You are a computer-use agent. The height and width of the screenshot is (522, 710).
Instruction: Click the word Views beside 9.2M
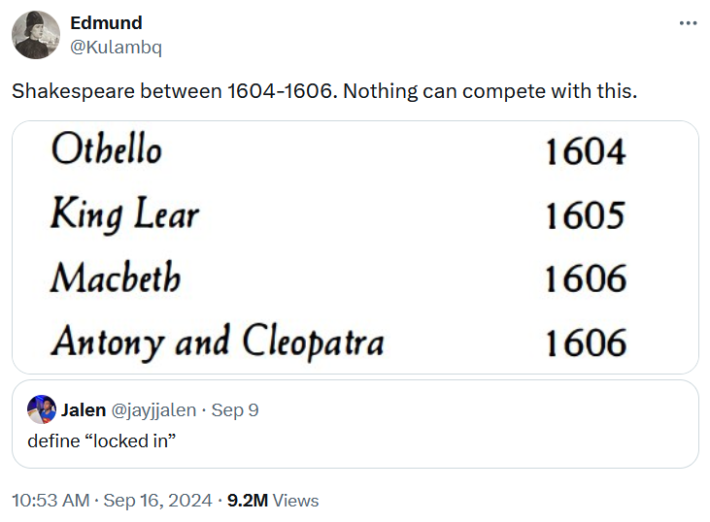(296, 500)
